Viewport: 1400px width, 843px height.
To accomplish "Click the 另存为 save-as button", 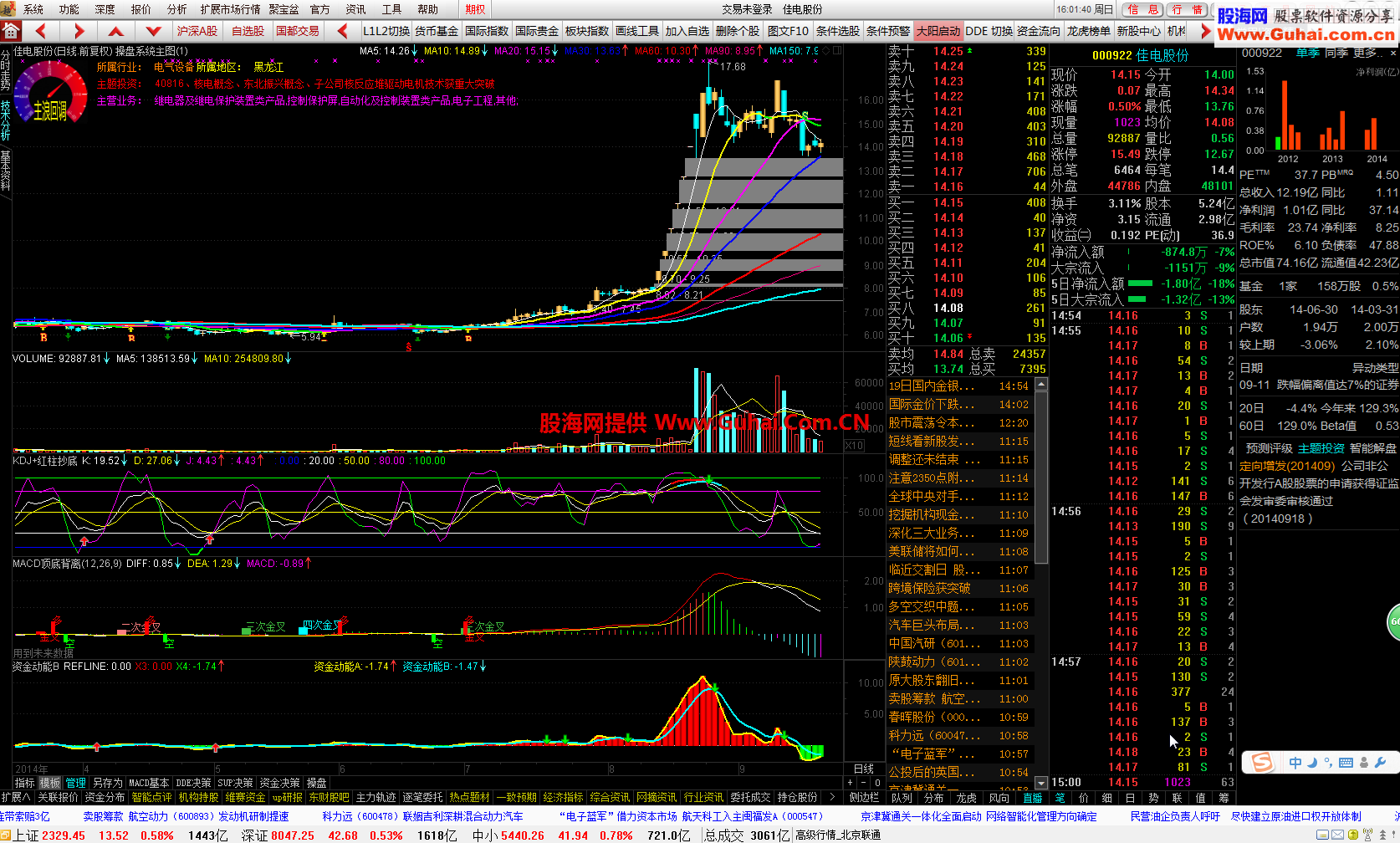I will [107, 783].
